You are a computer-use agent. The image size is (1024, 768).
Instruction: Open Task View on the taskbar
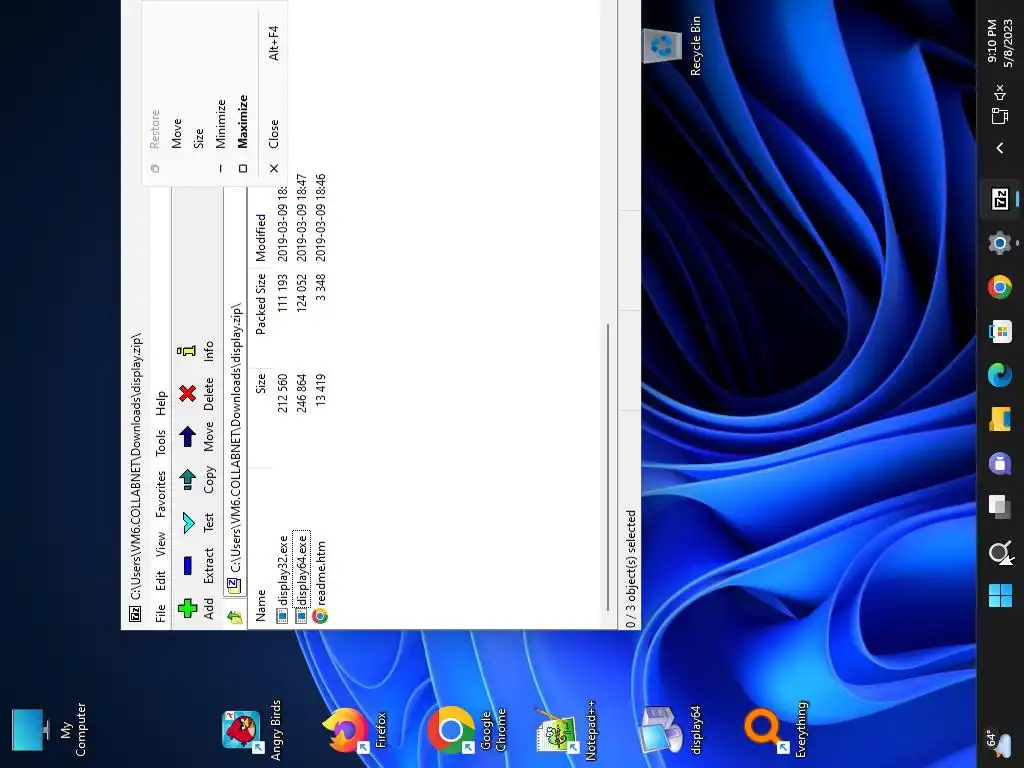pos(1000,506)
